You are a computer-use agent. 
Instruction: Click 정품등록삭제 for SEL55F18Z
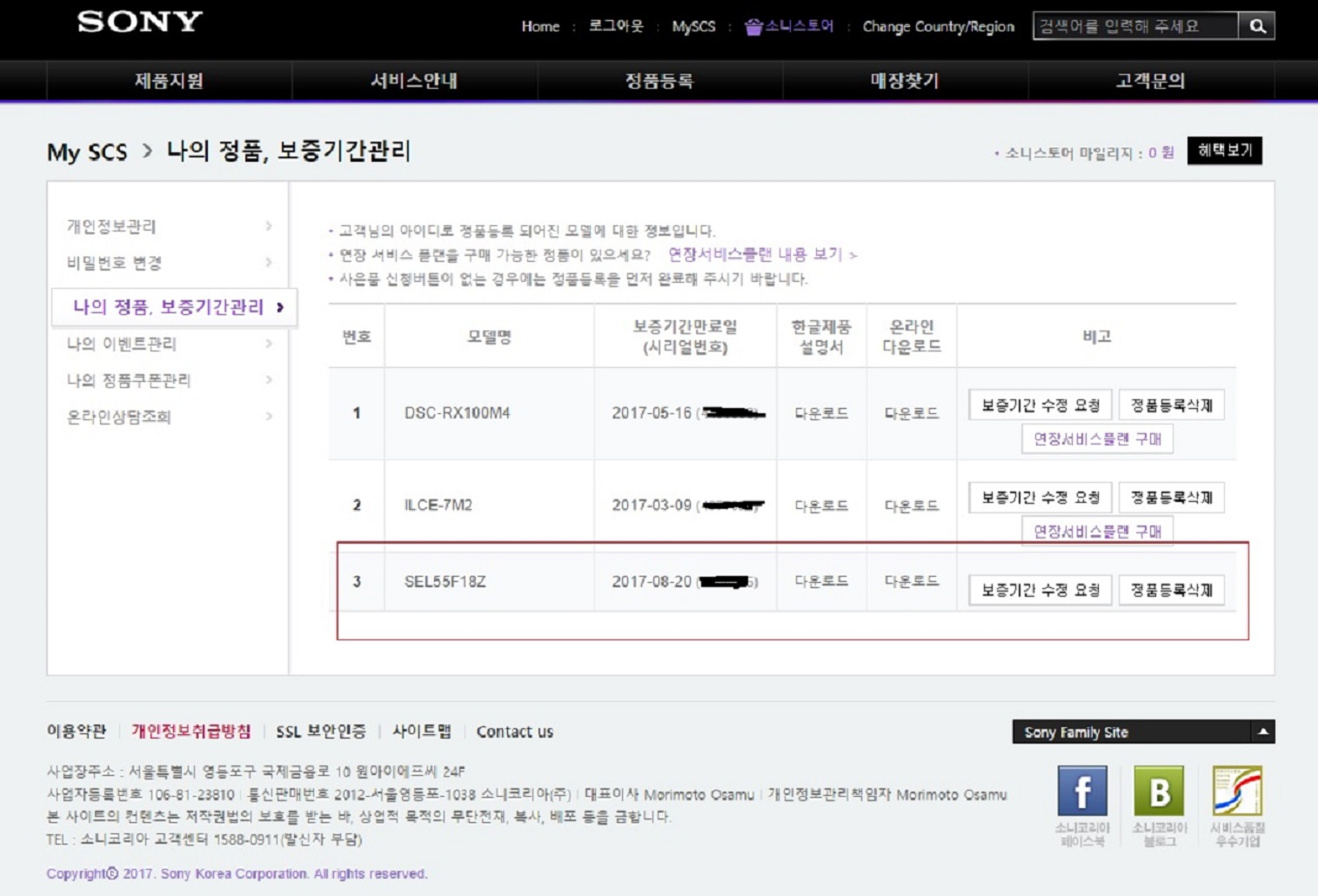1171,590
